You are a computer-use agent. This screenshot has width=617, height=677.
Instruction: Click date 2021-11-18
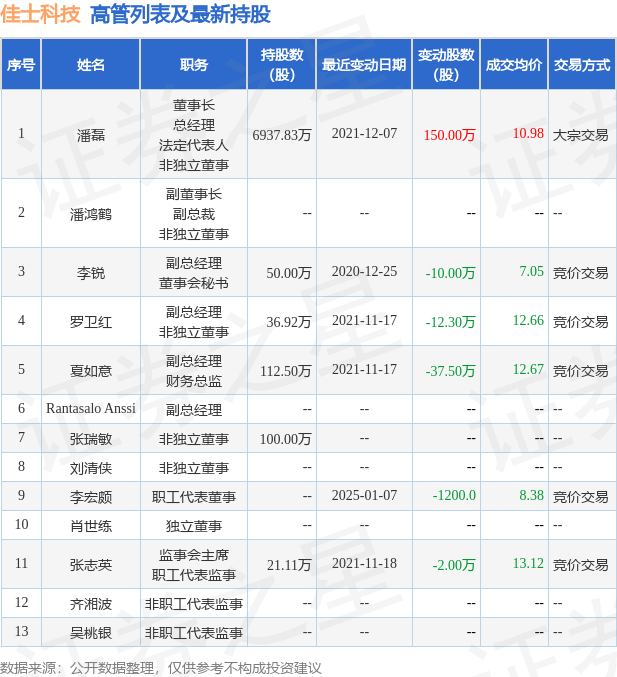coord(364,563)
